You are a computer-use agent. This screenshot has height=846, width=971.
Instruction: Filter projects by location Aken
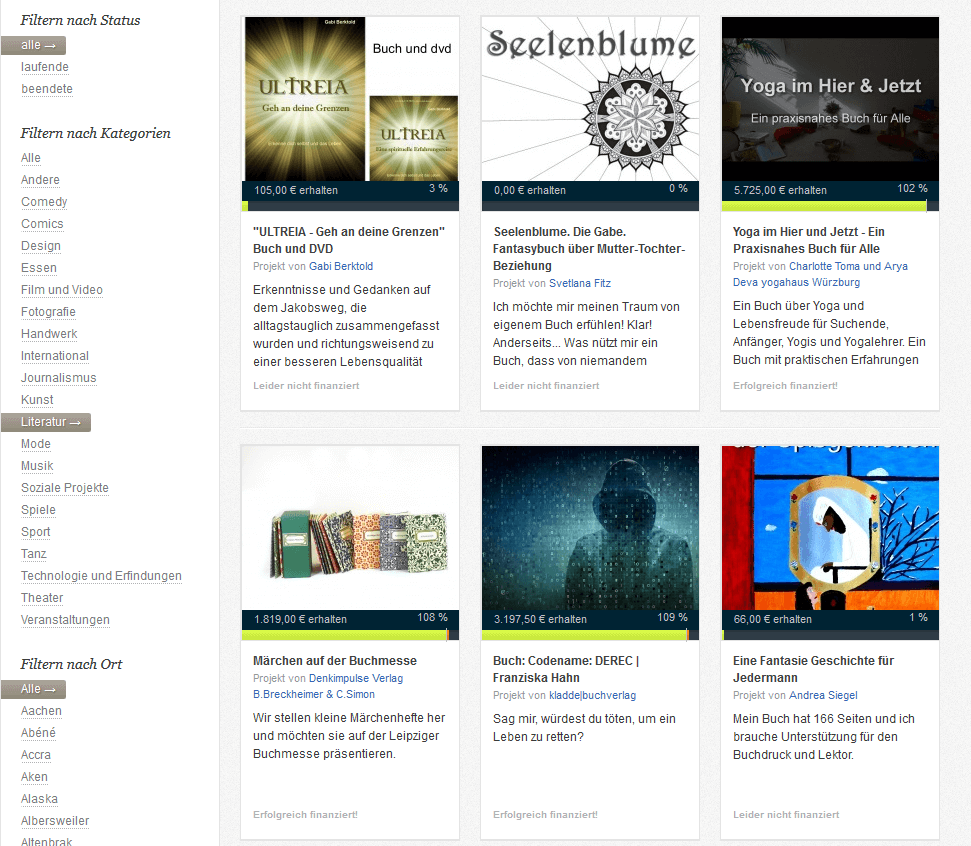click(x=34, y=777)
